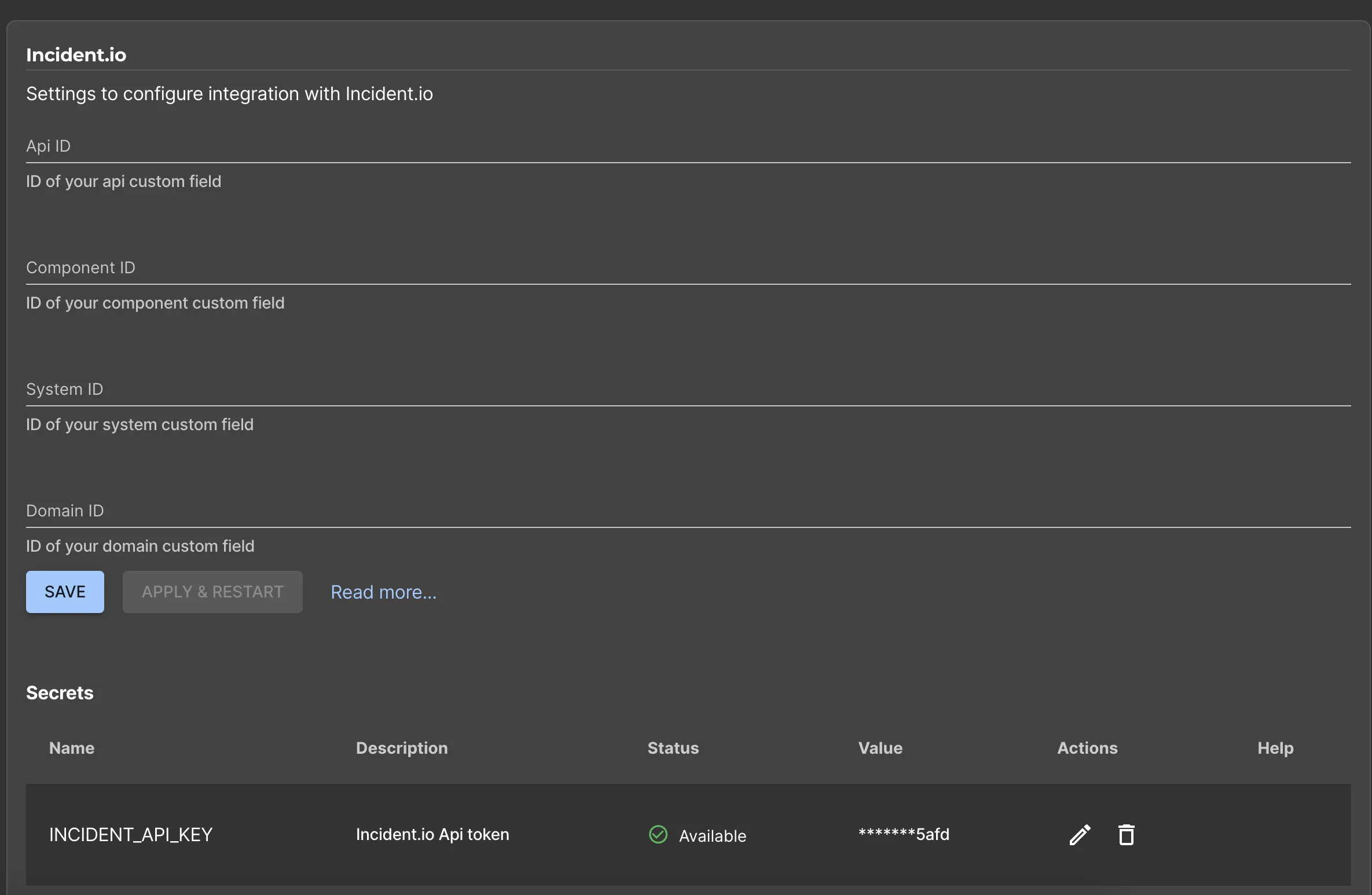Click the Actions column header

coord(1087,748)
